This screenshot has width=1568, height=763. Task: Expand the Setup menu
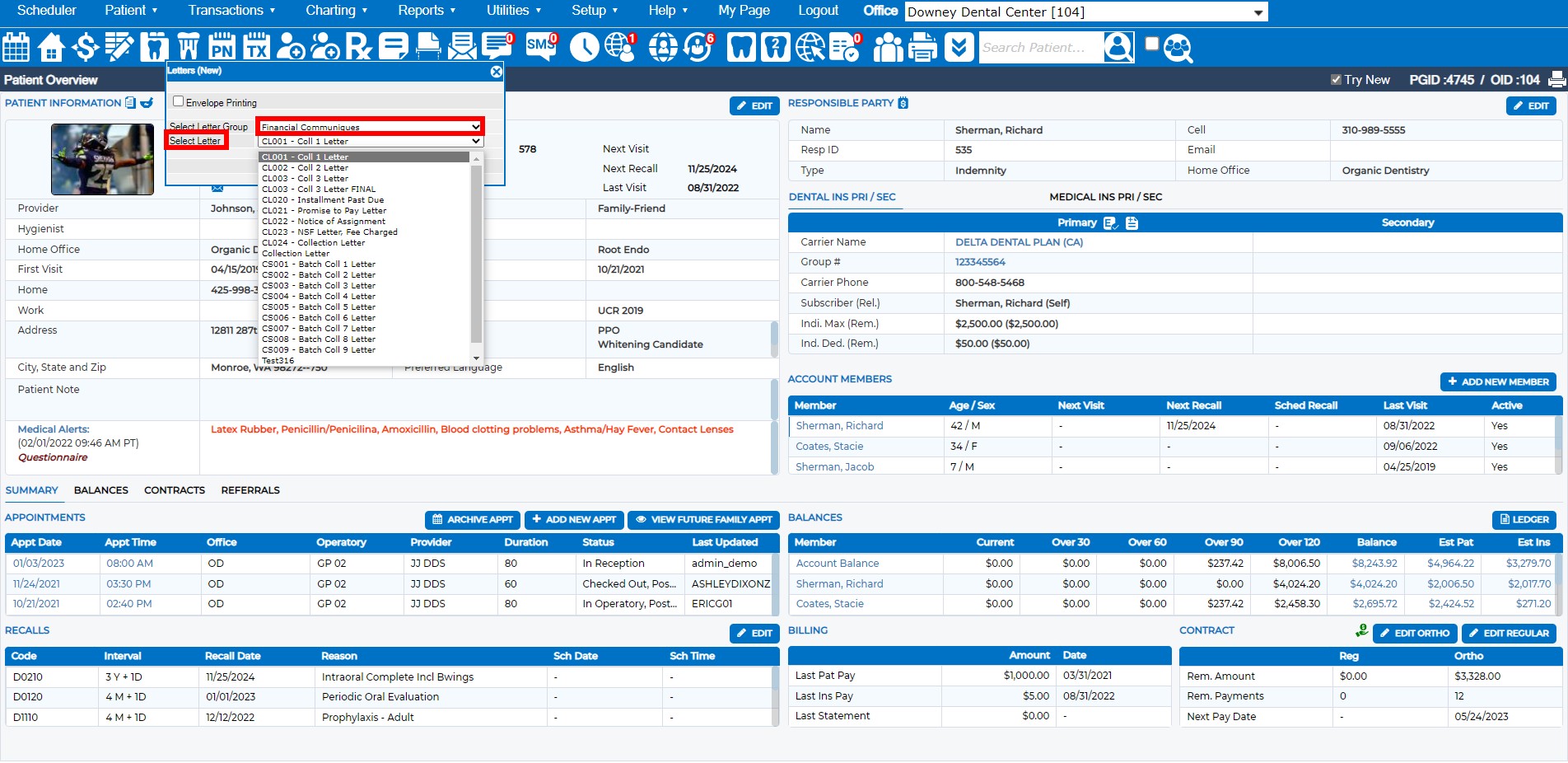(x=595, y=10)
